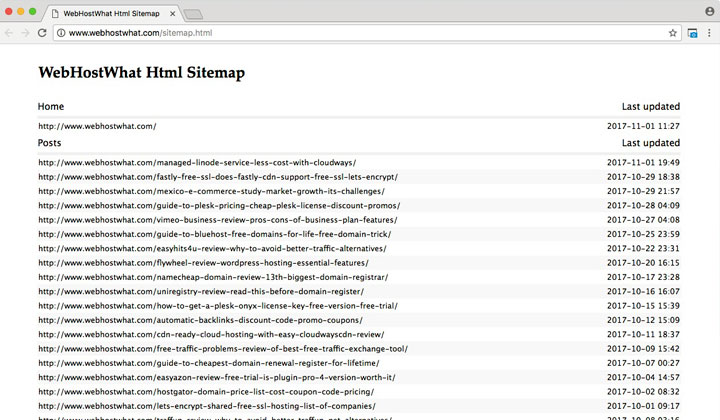Focus the address bar showing www.webhostwhat.com/sitemap.html
Viewport: 720px width, 420px height.
(x=367, y=33)
